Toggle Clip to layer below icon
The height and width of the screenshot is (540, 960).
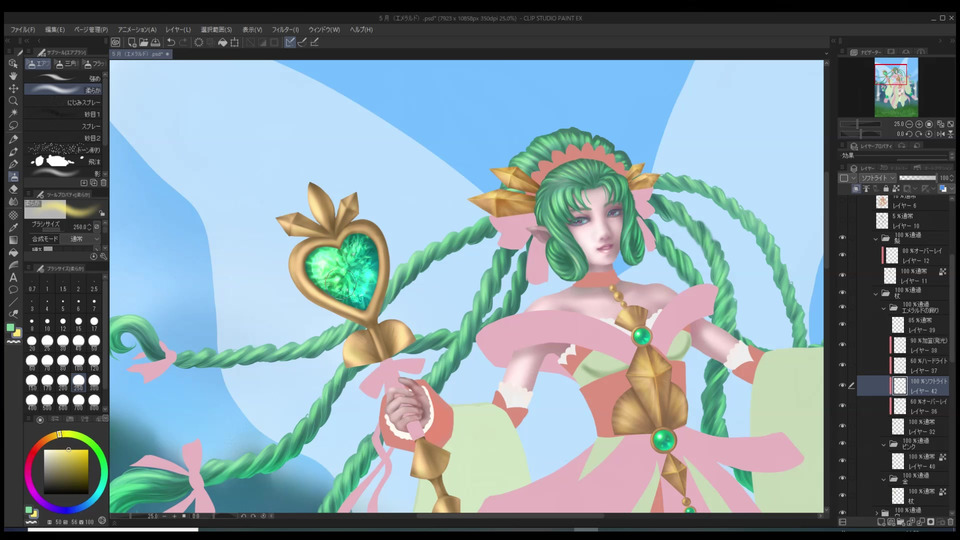856,189
